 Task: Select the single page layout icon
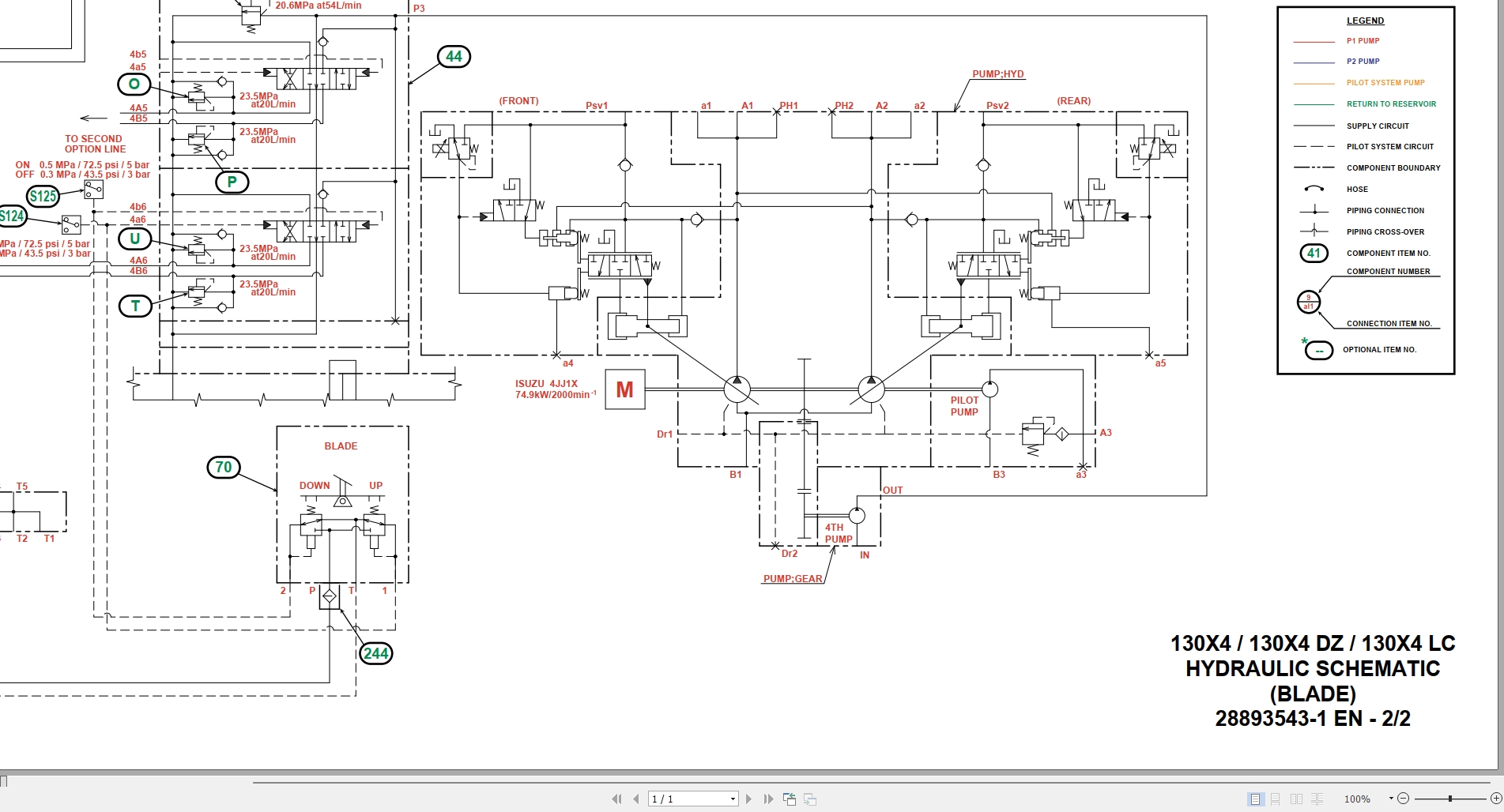tap(1255, 799)
